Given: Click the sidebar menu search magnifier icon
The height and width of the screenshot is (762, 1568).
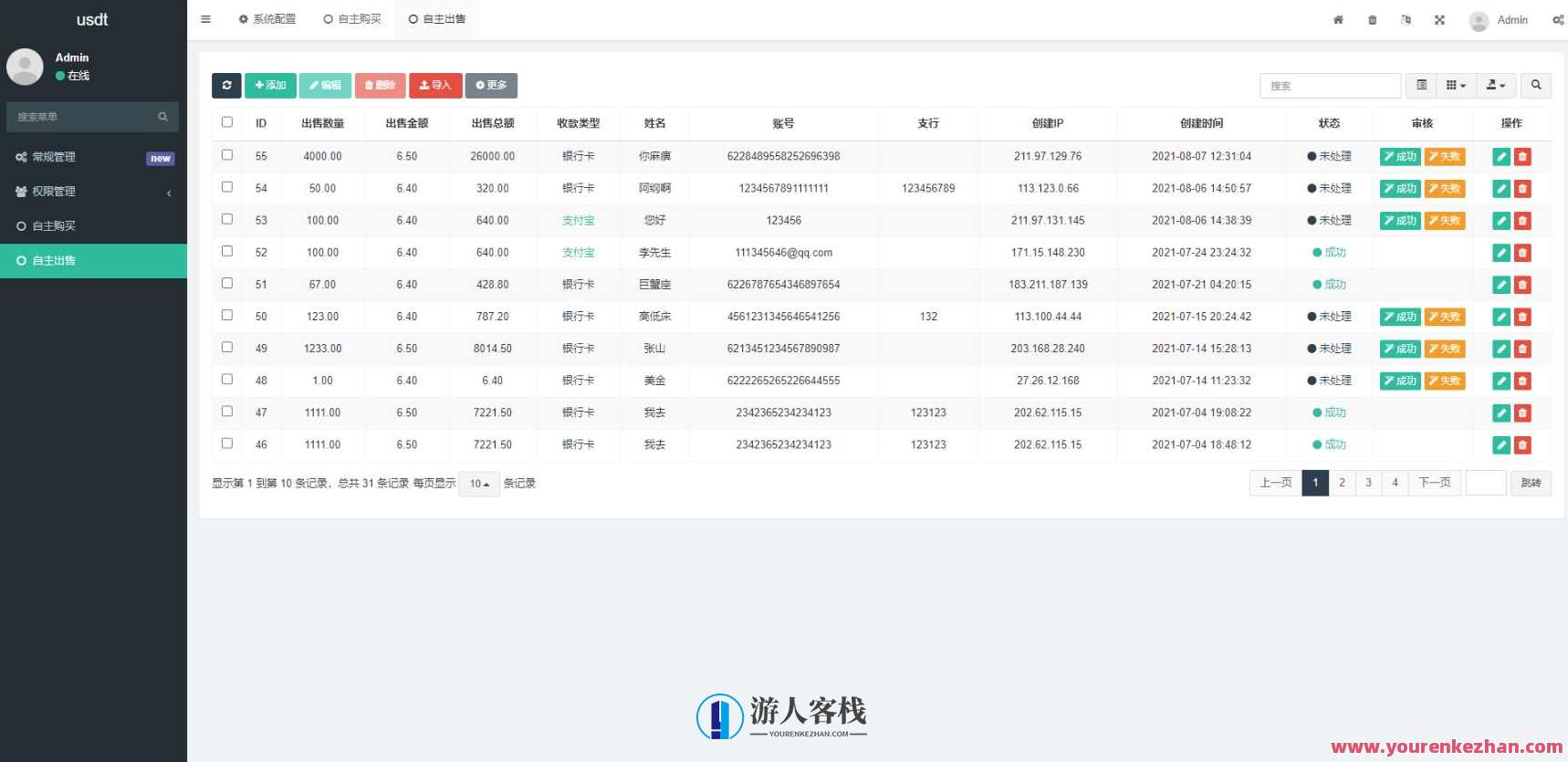Looking at the screenshot, I should tap(162, 117).
